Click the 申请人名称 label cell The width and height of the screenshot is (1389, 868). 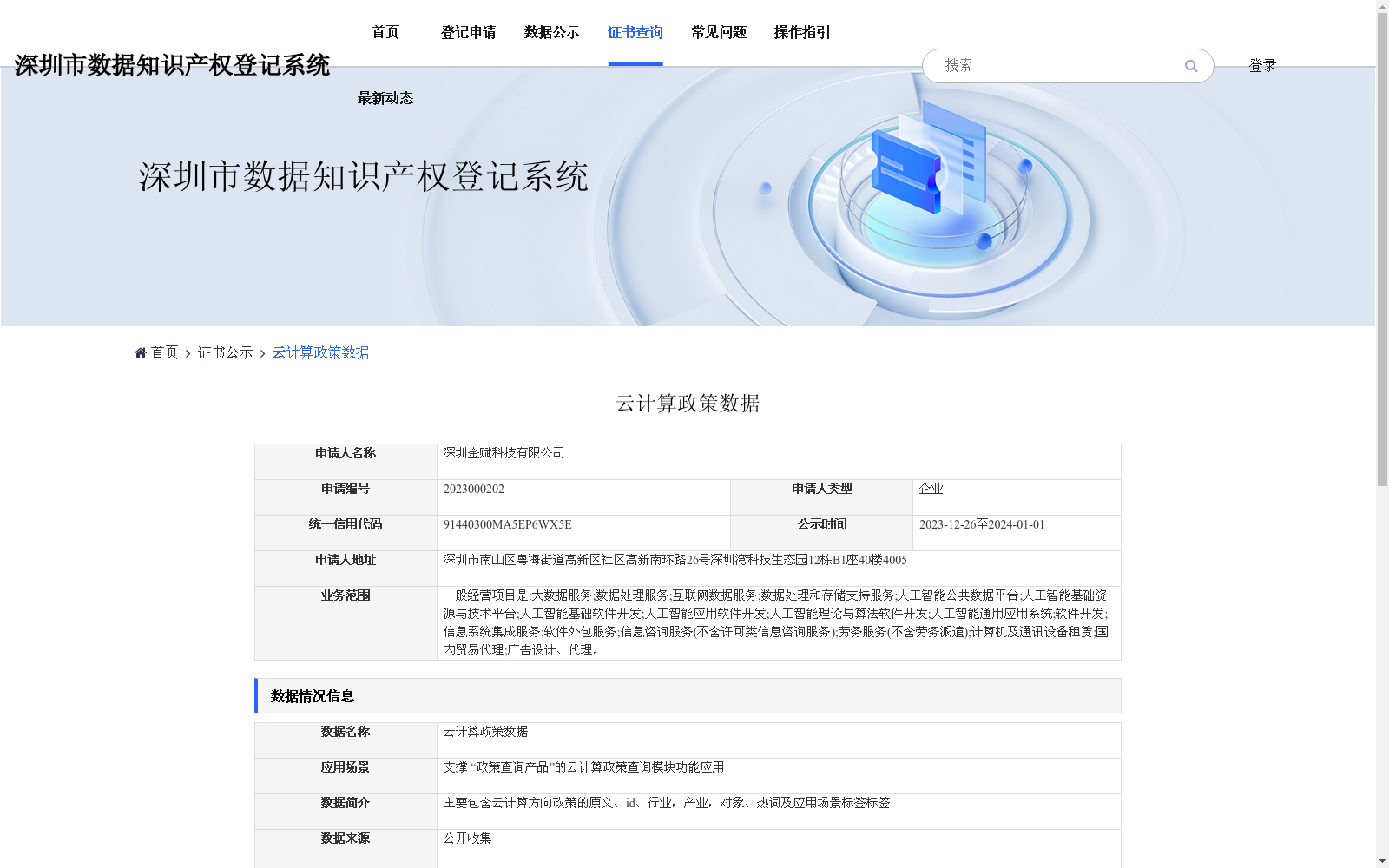[x=346, y=462]
